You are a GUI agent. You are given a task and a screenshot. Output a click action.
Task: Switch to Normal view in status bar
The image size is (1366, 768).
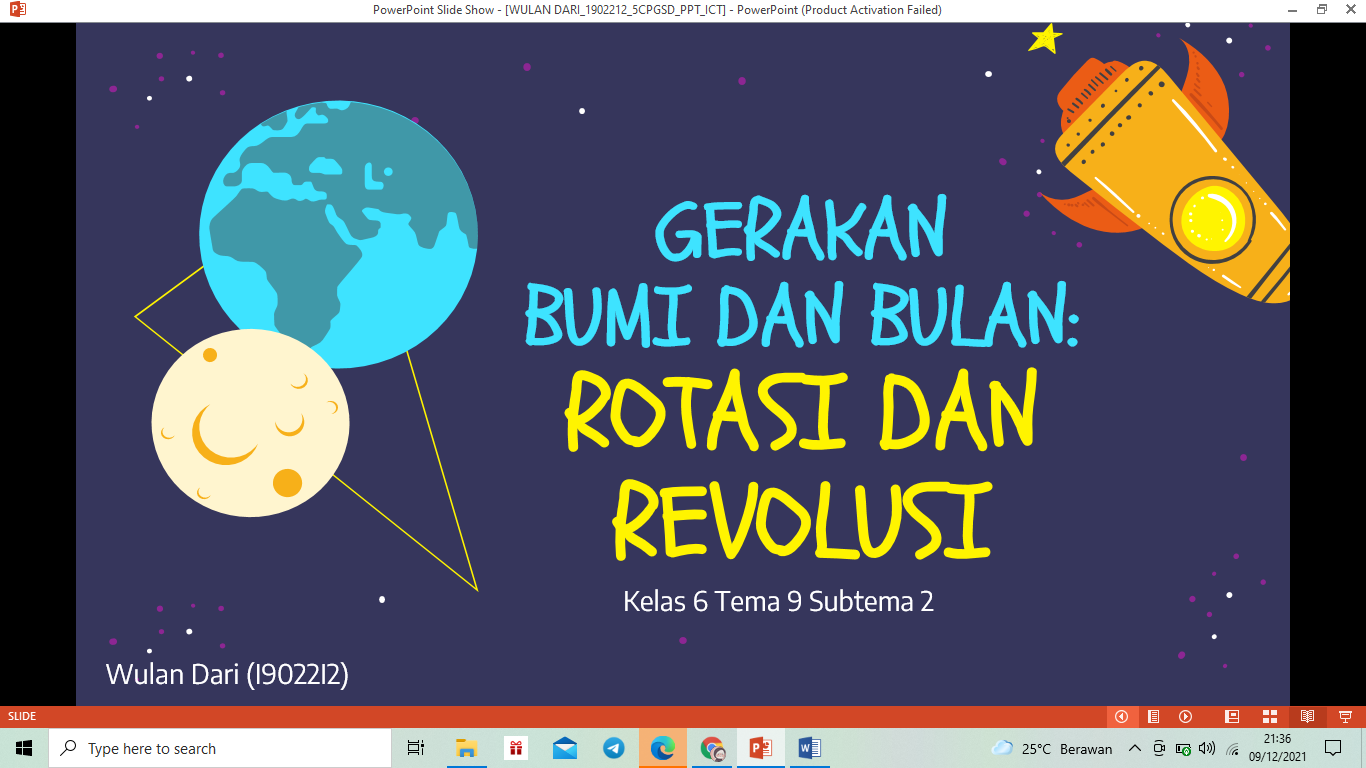pyautogui.click(x=1232, y=716)
